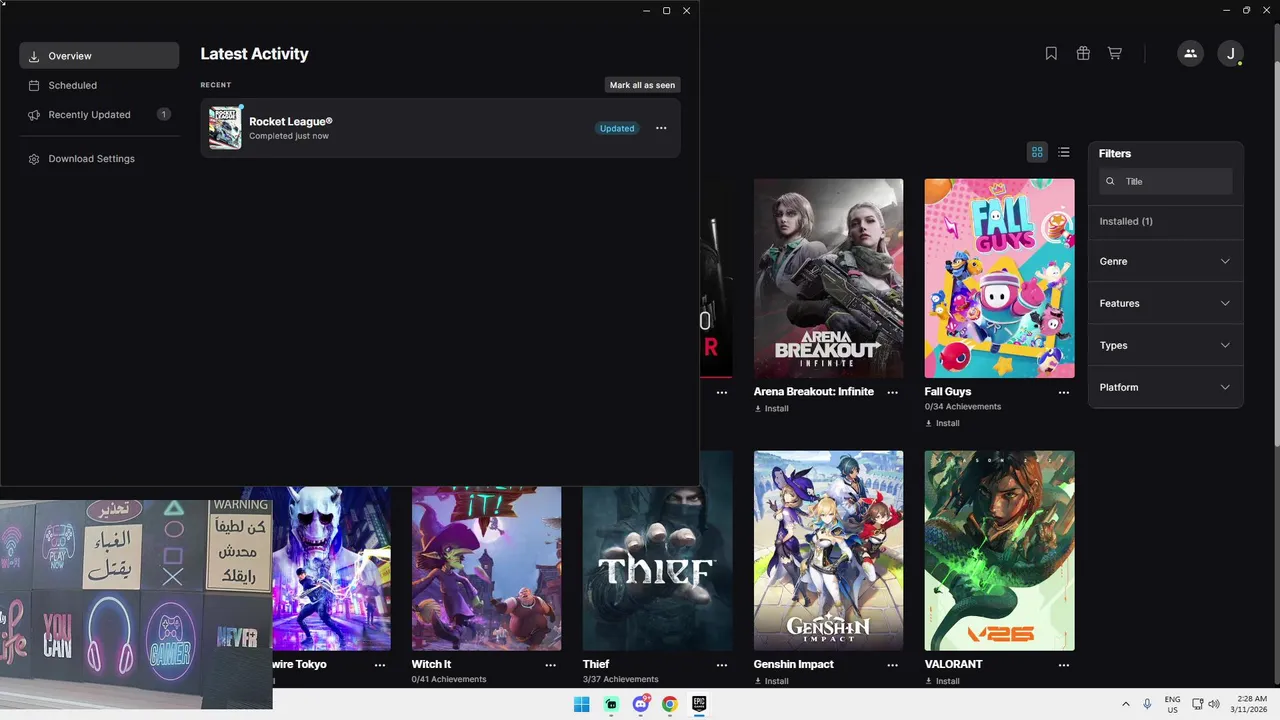
Task: Open the volume speaker tray icon
Action: click(1214, 704)
